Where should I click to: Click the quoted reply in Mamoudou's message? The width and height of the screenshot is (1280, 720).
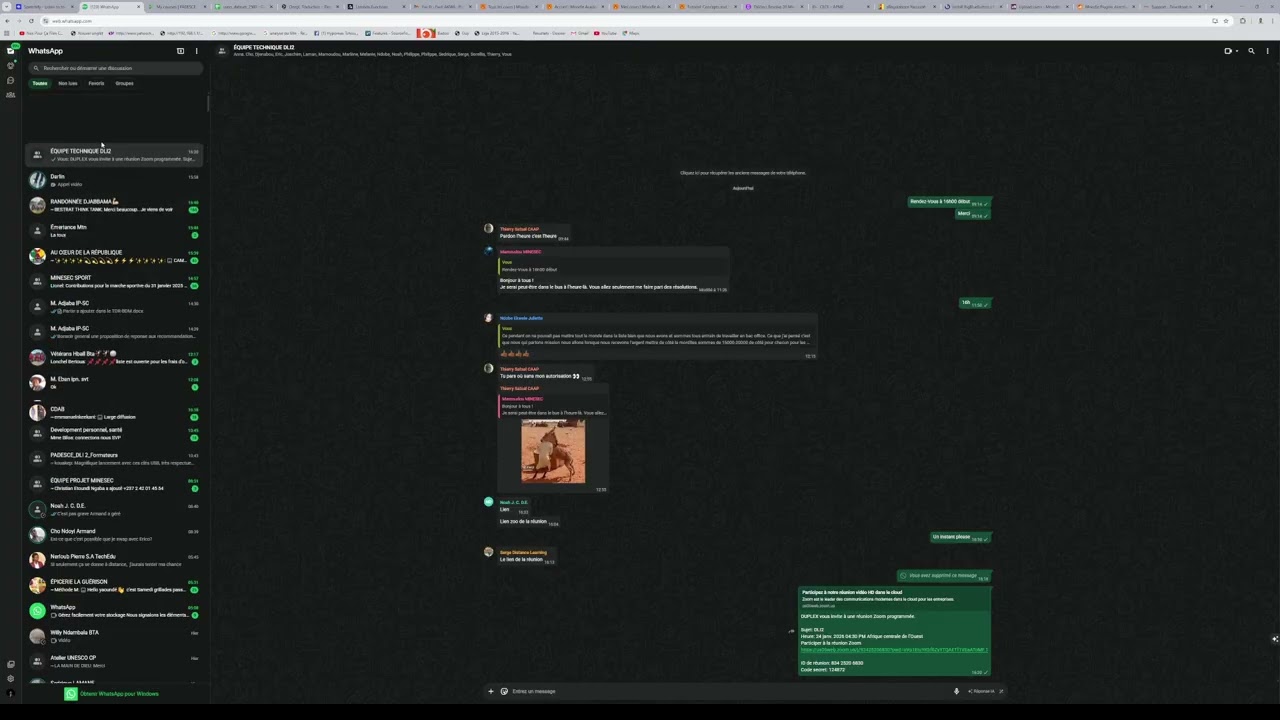612,266
